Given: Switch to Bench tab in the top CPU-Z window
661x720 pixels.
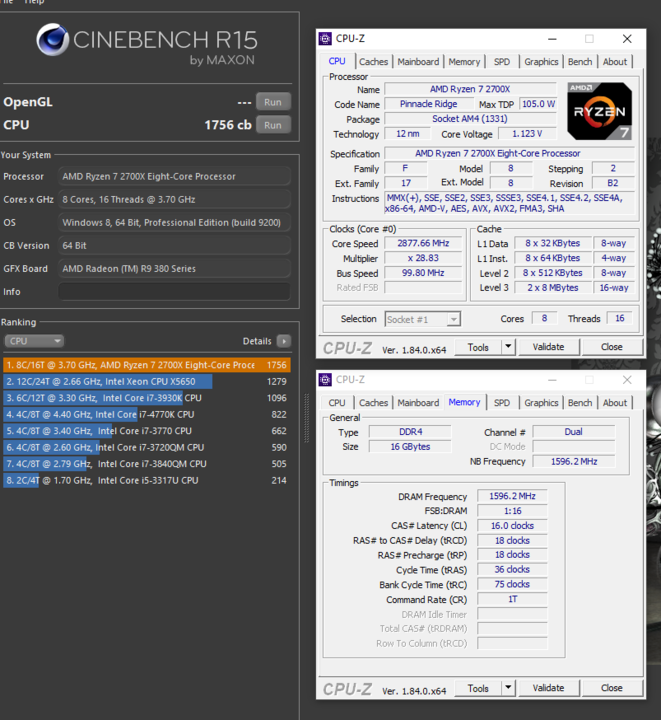Looking at the screenshot, I should coord(580,62).
